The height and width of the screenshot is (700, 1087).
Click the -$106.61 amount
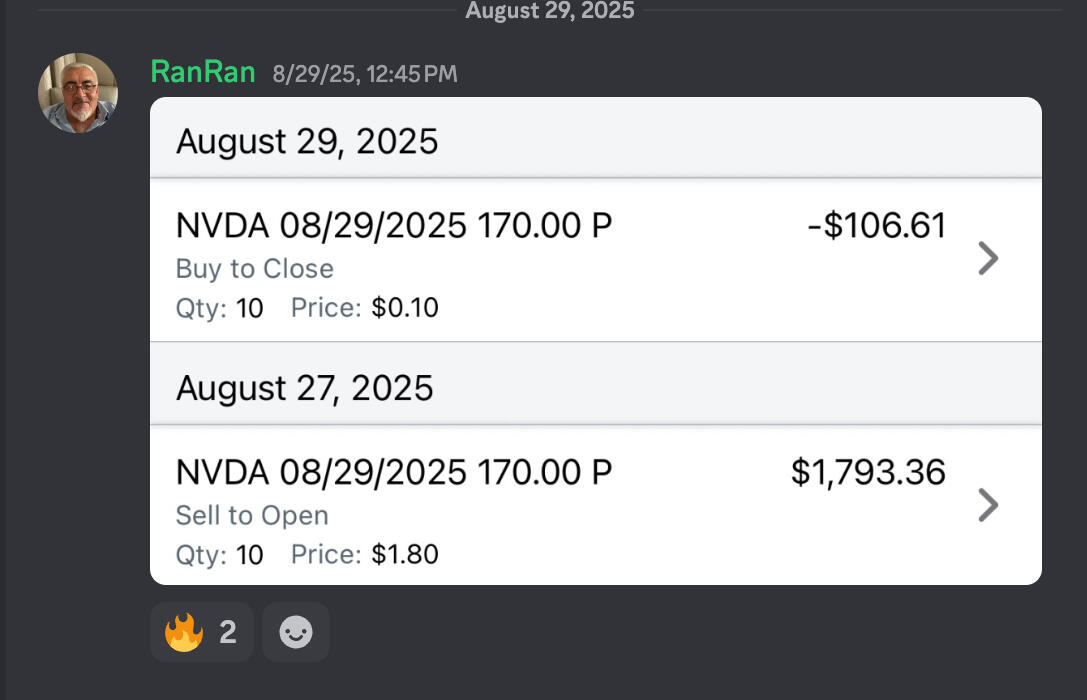point(876,226)
